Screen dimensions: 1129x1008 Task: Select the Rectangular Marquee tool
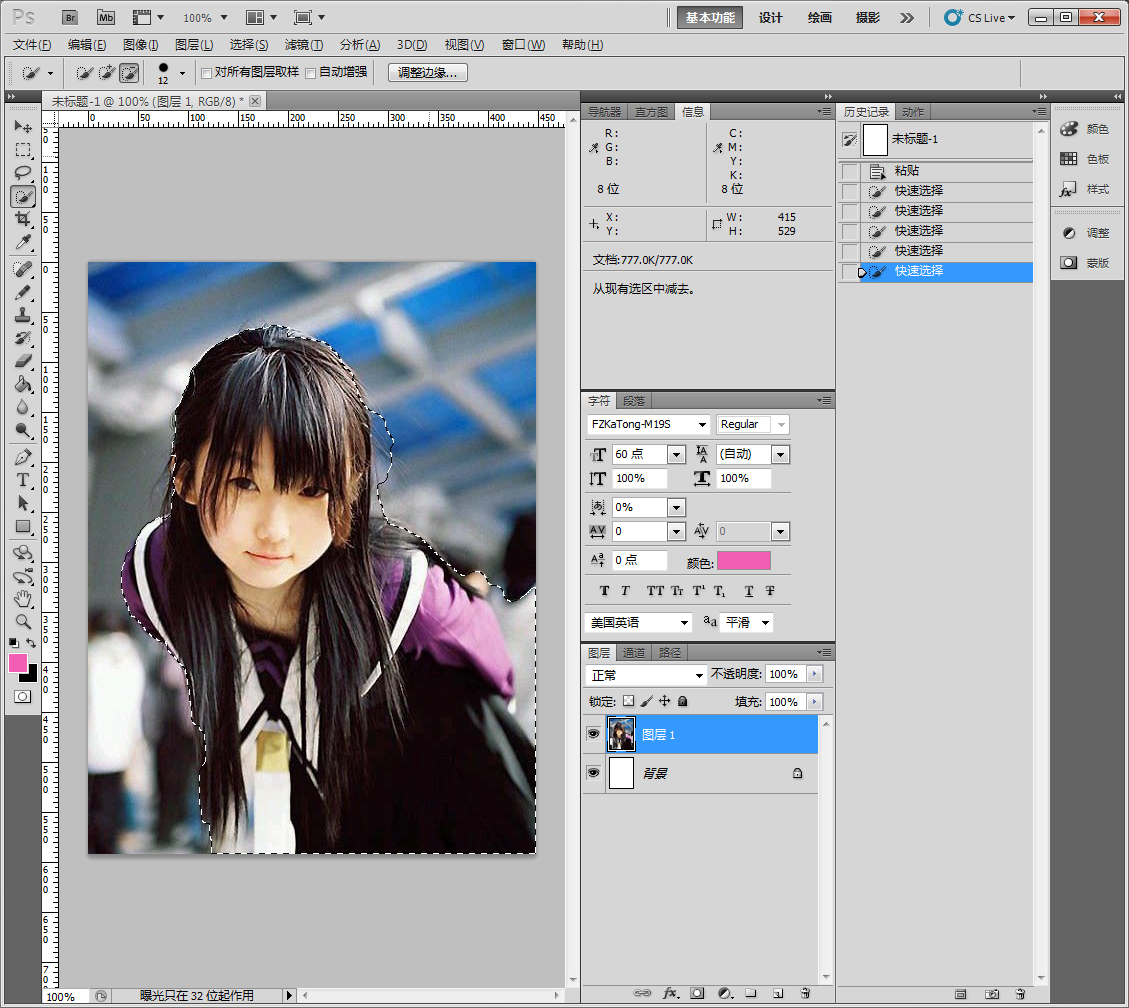[23, 150]
